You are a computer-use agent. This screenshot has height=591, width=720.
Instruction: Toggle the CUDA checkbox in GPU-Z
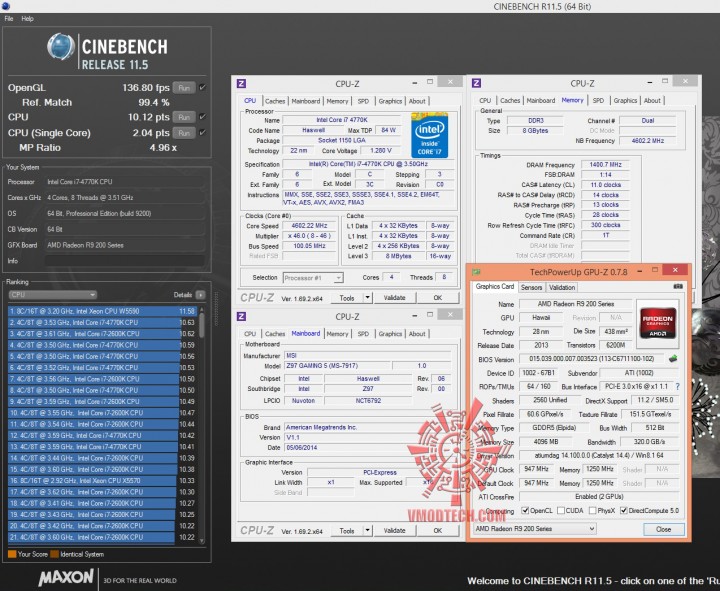click(x=561, y=510)
